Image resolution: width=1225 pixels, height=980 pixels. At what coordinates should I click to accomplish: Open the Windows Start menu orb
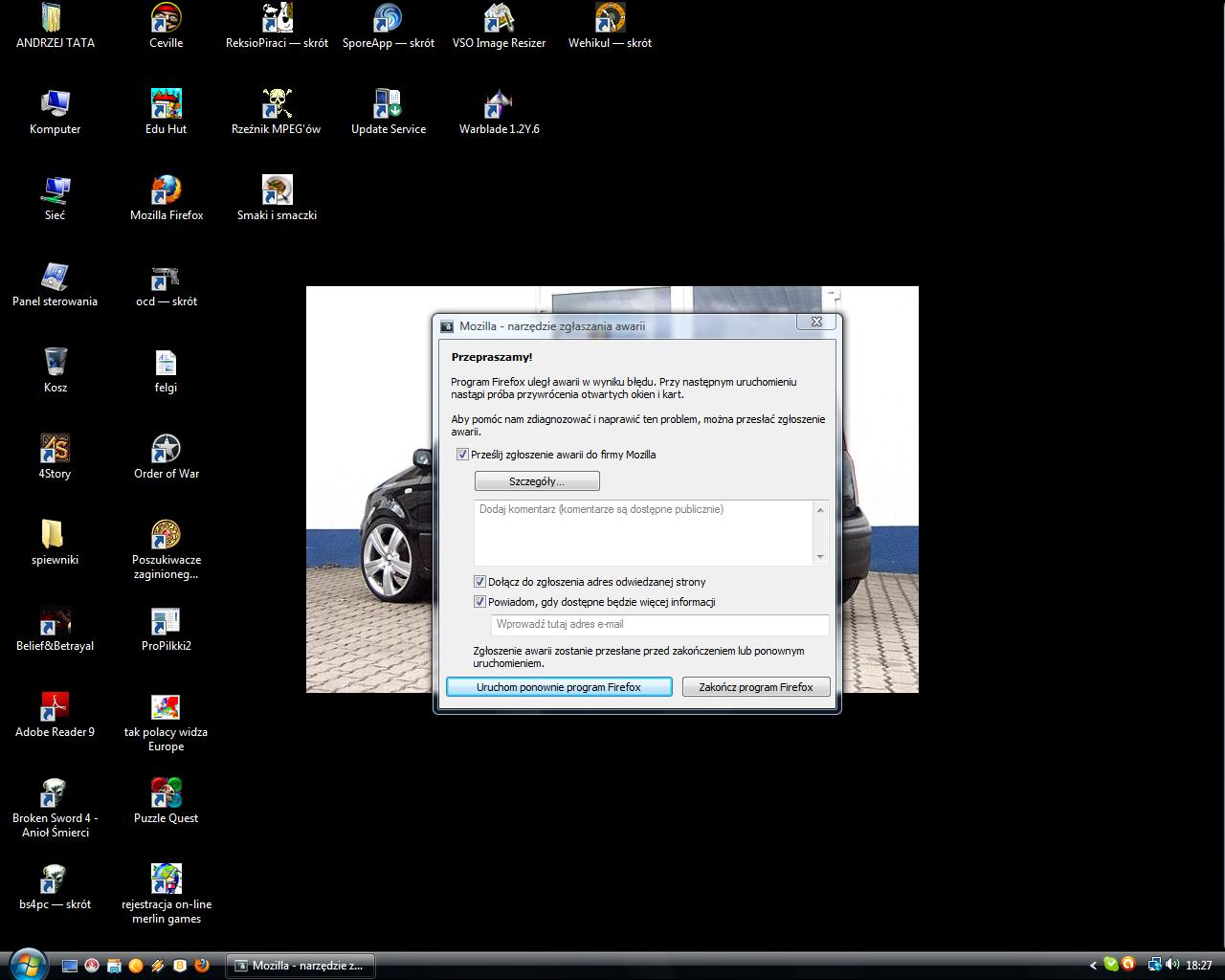pyautogui.click(x=27, y=963)
